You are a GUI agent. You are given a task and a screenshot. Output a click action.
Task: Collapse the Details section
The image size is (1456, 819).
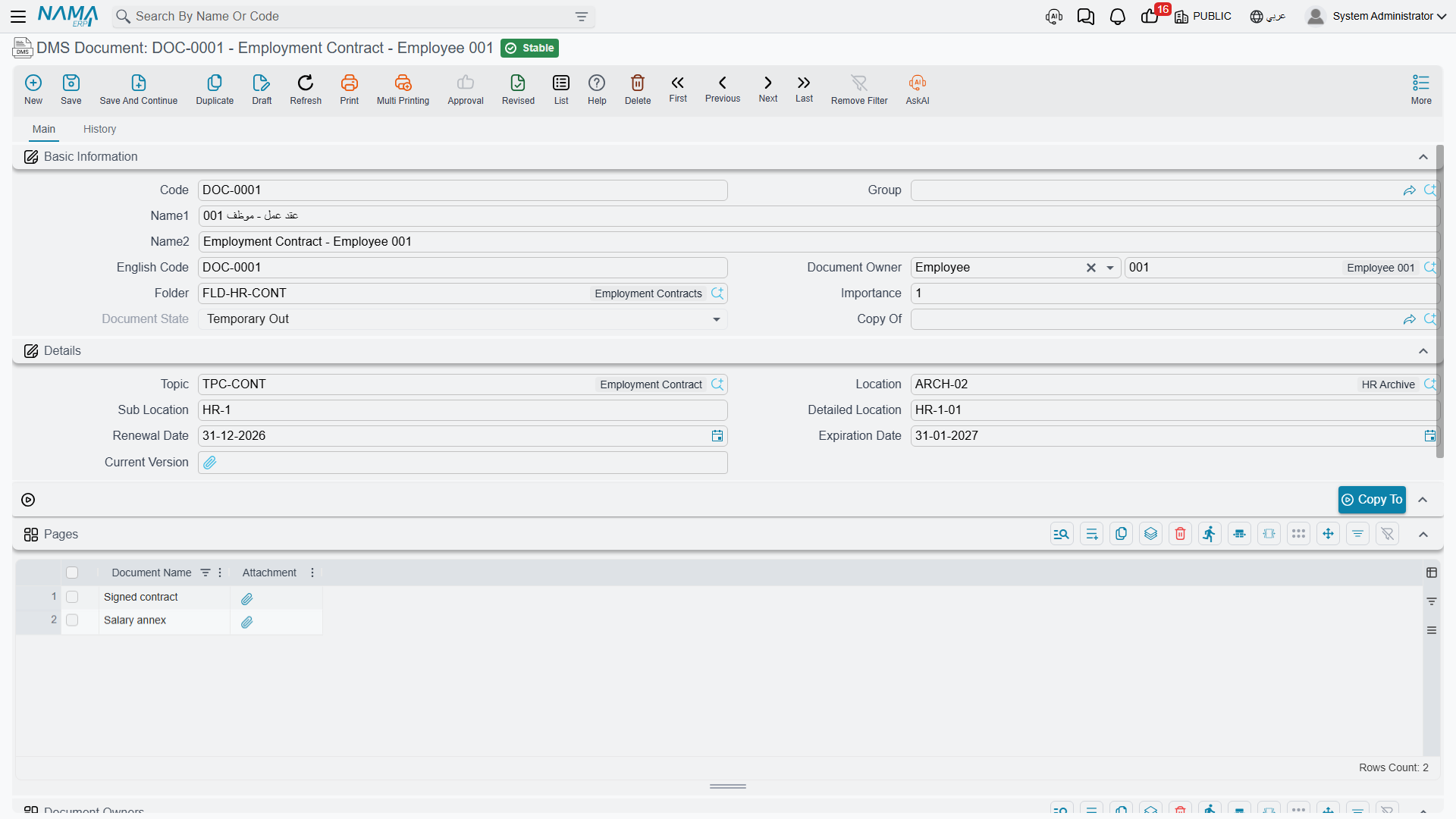tap(1423, 351)
